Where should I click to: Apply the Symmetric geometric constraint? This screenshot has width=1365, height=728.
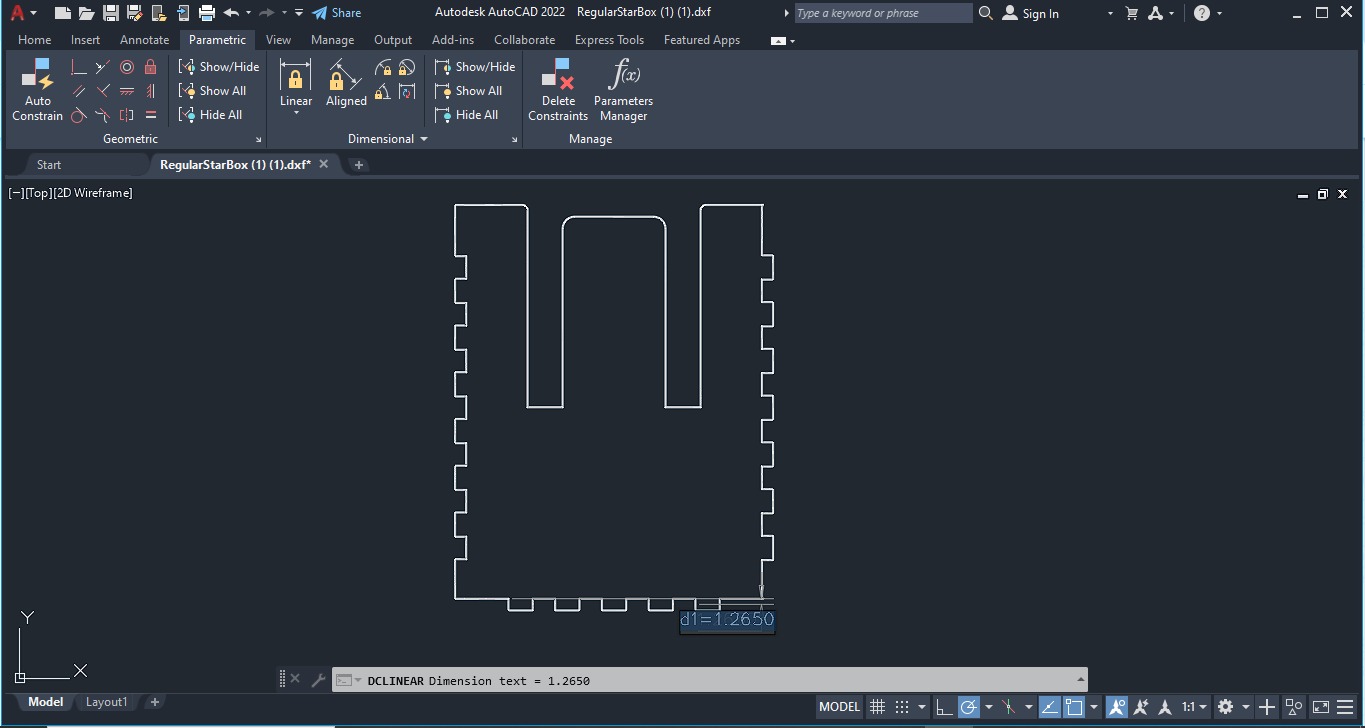click(x=127, y=115)
